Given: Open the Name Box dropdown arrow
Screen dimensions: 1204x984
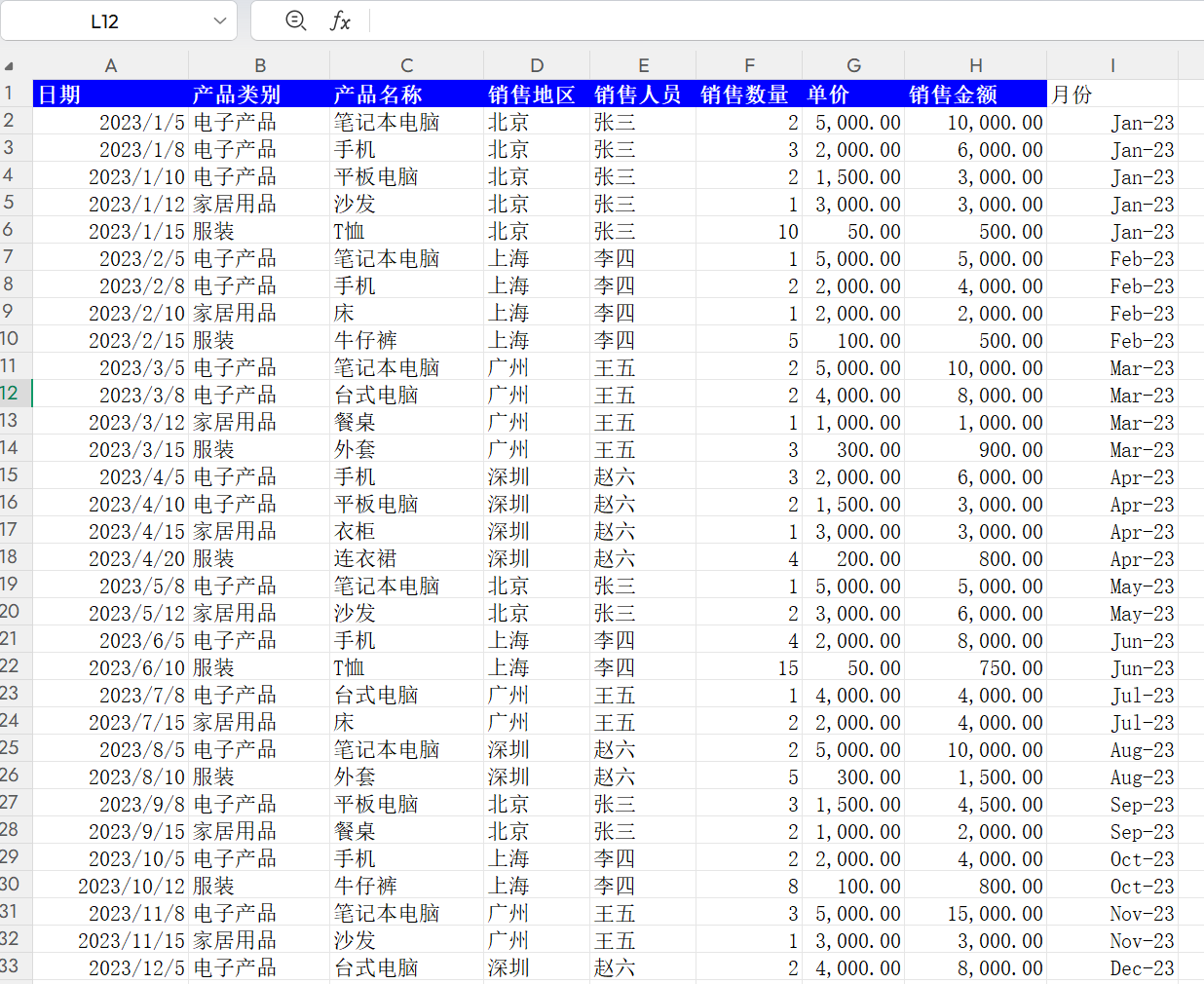Looking at the screenshot, I should tap(219, 20).
